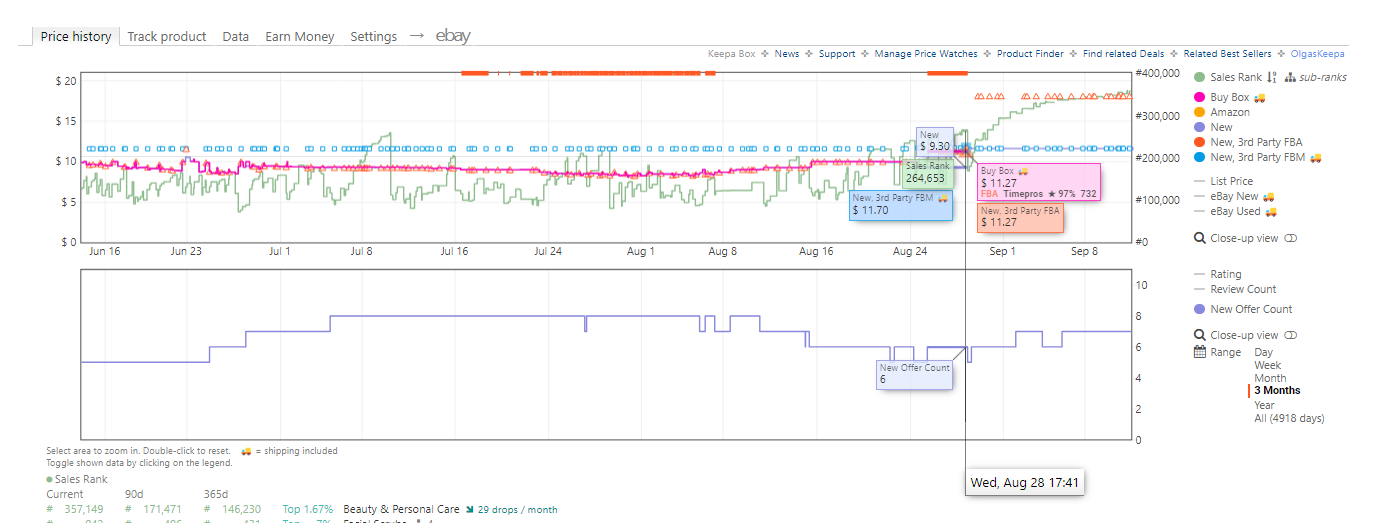
Task: Click Find related Deals
Action: click(1124, 54)
